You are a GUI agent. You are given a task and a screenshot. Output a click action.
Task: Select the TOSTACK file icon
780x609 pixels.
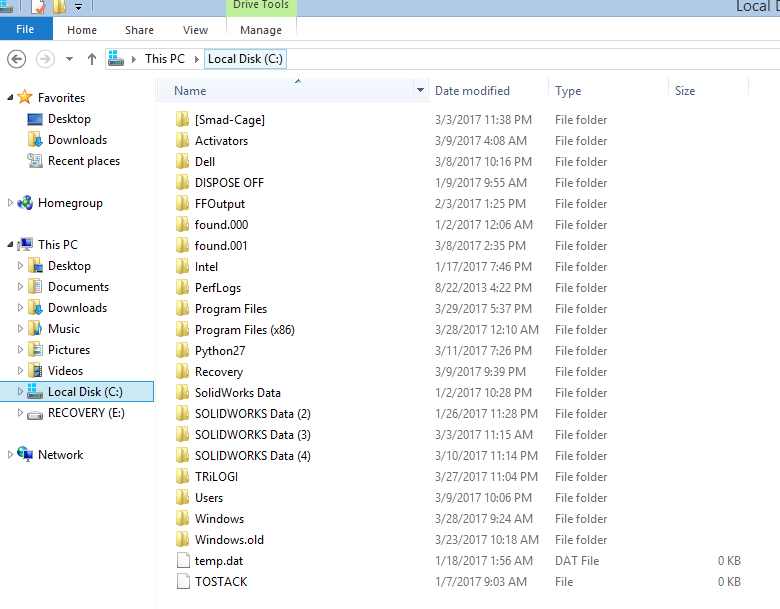click(184, 581)
